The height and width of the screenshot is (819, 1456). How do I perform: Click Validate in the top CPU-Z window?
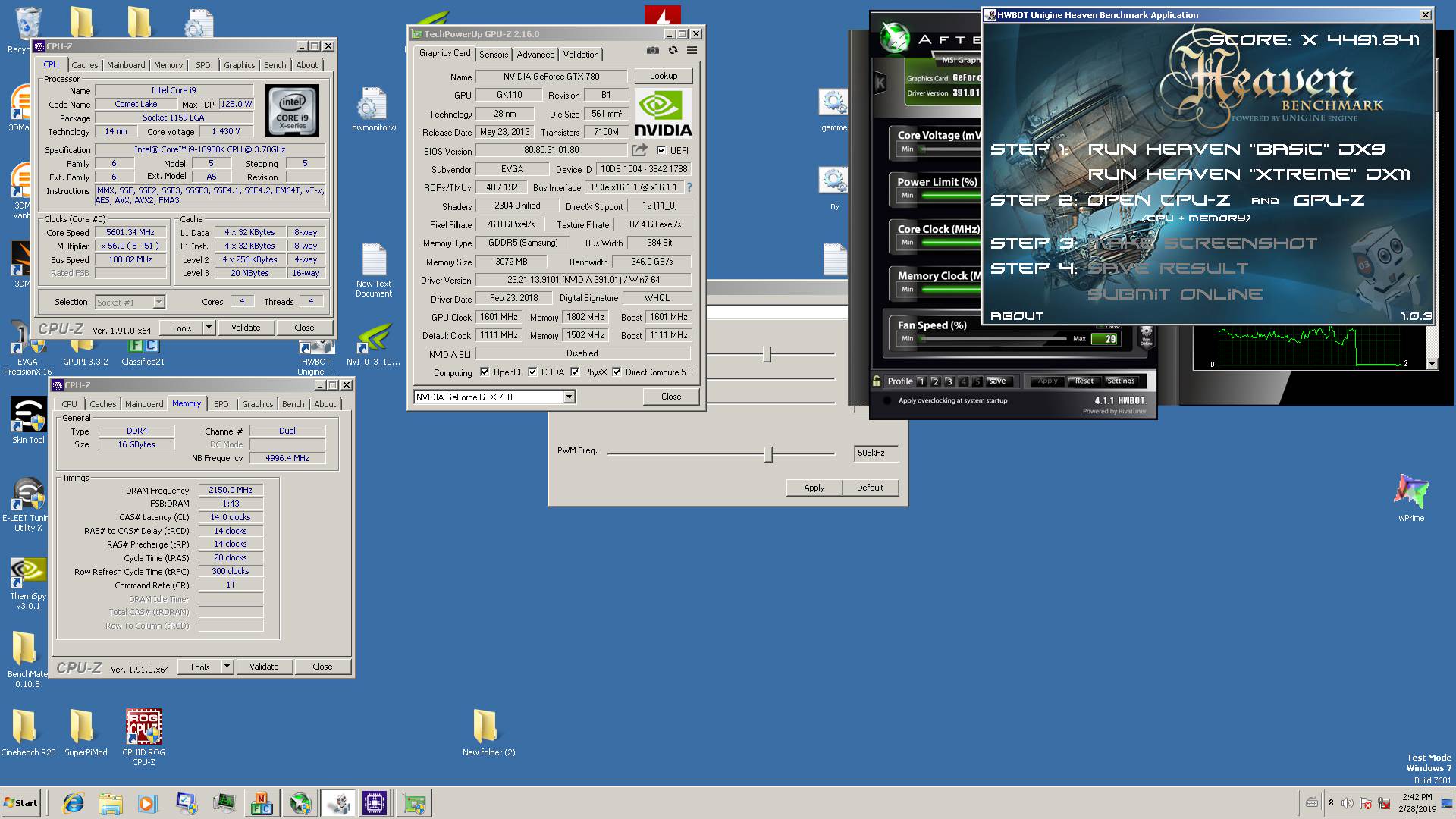246,328
